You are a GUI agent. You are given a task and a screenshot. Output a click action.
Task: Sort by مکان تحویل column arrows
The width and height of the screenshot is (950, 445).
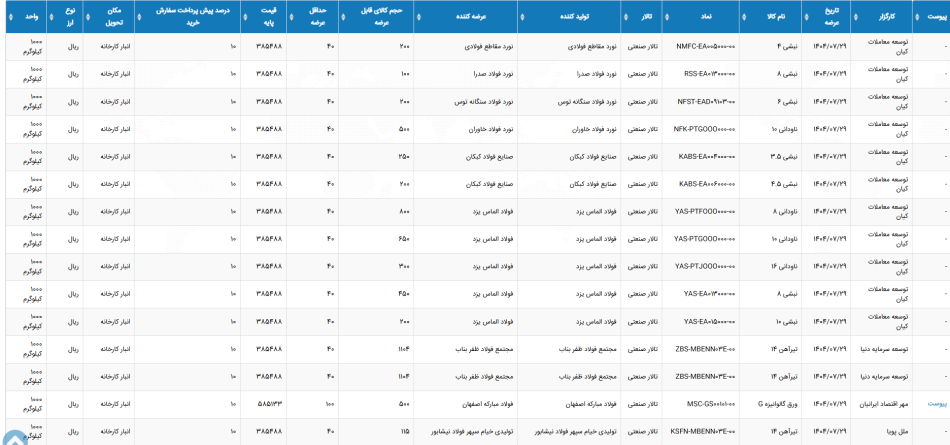tap(88, 16)
